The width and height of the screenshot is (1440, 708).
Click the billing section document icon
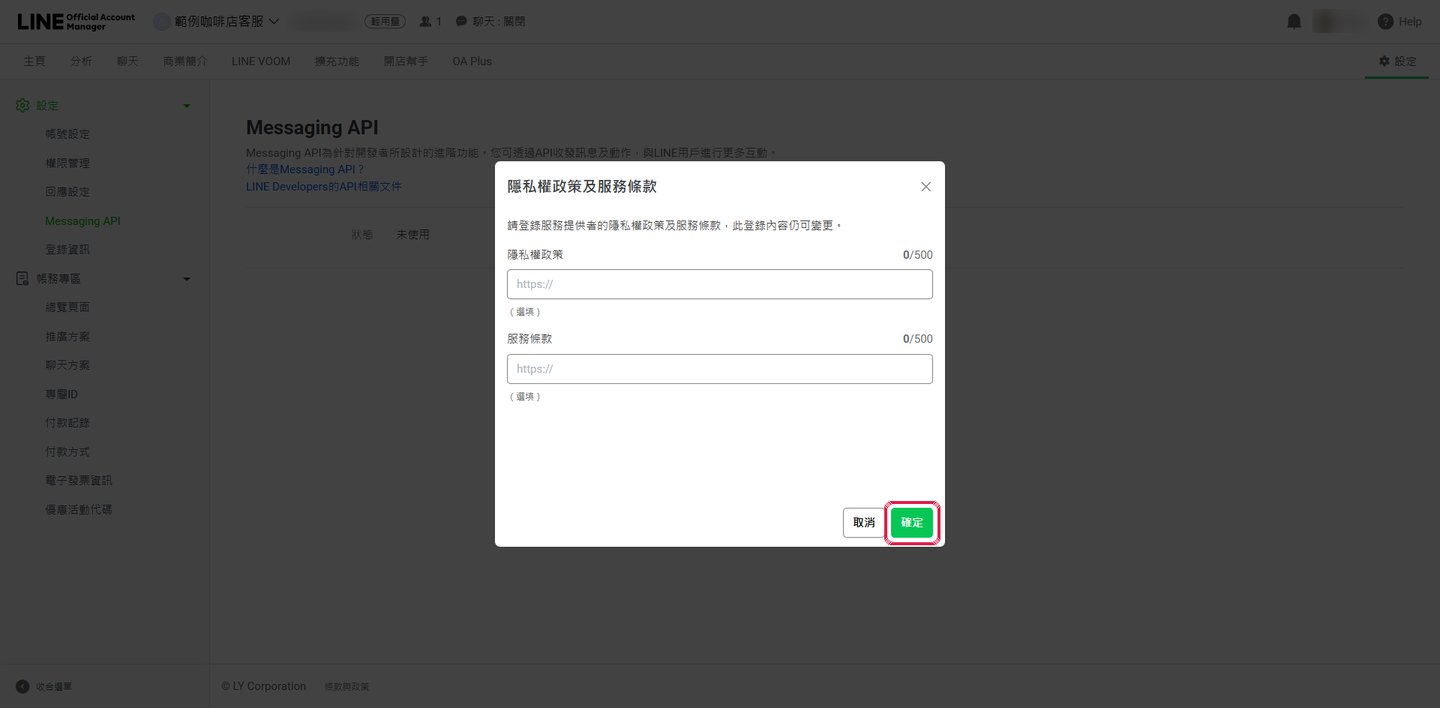[x=23, y=278]
